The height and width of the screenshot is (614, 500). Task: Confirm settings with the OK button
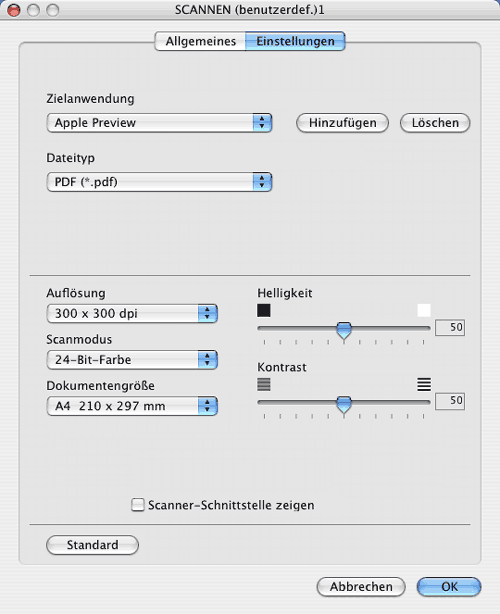(449, 587)
